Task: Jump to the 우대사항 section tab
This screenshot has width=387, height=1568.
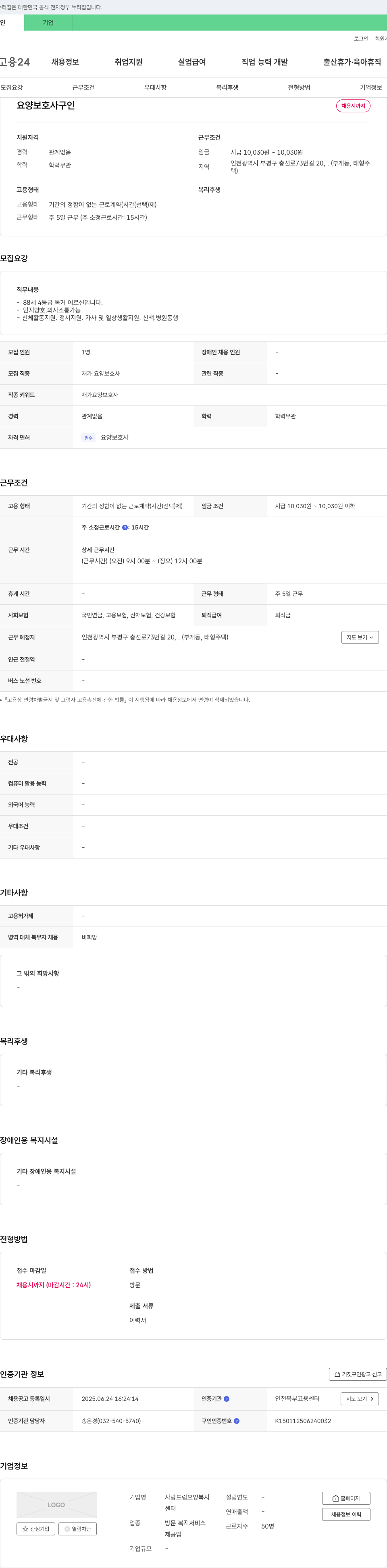Action: tap(156, 88)
